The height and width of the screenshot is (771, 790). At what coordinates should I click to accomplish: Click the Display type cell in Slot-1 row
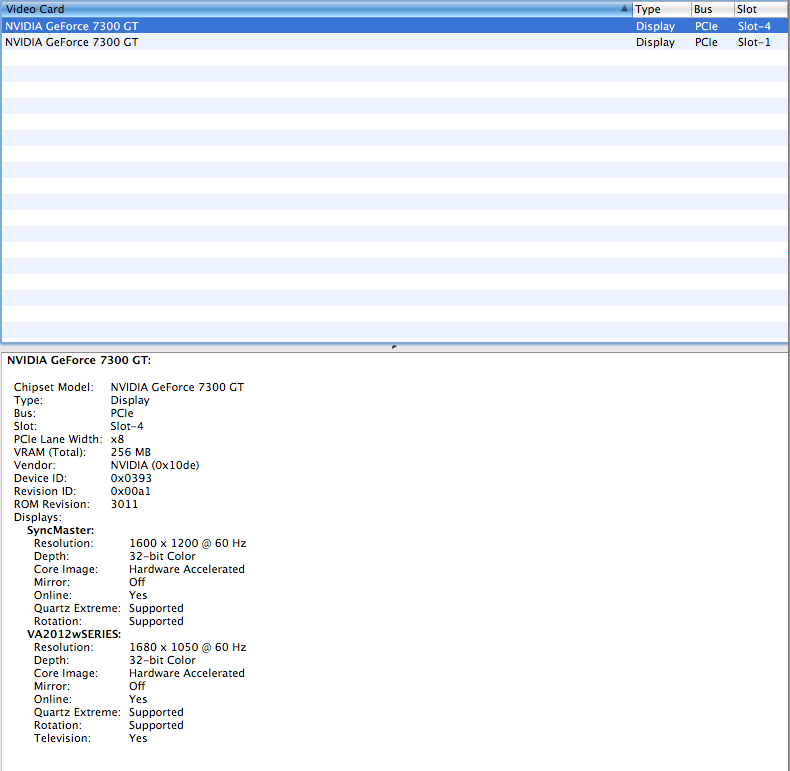click(x=655, y=42)
